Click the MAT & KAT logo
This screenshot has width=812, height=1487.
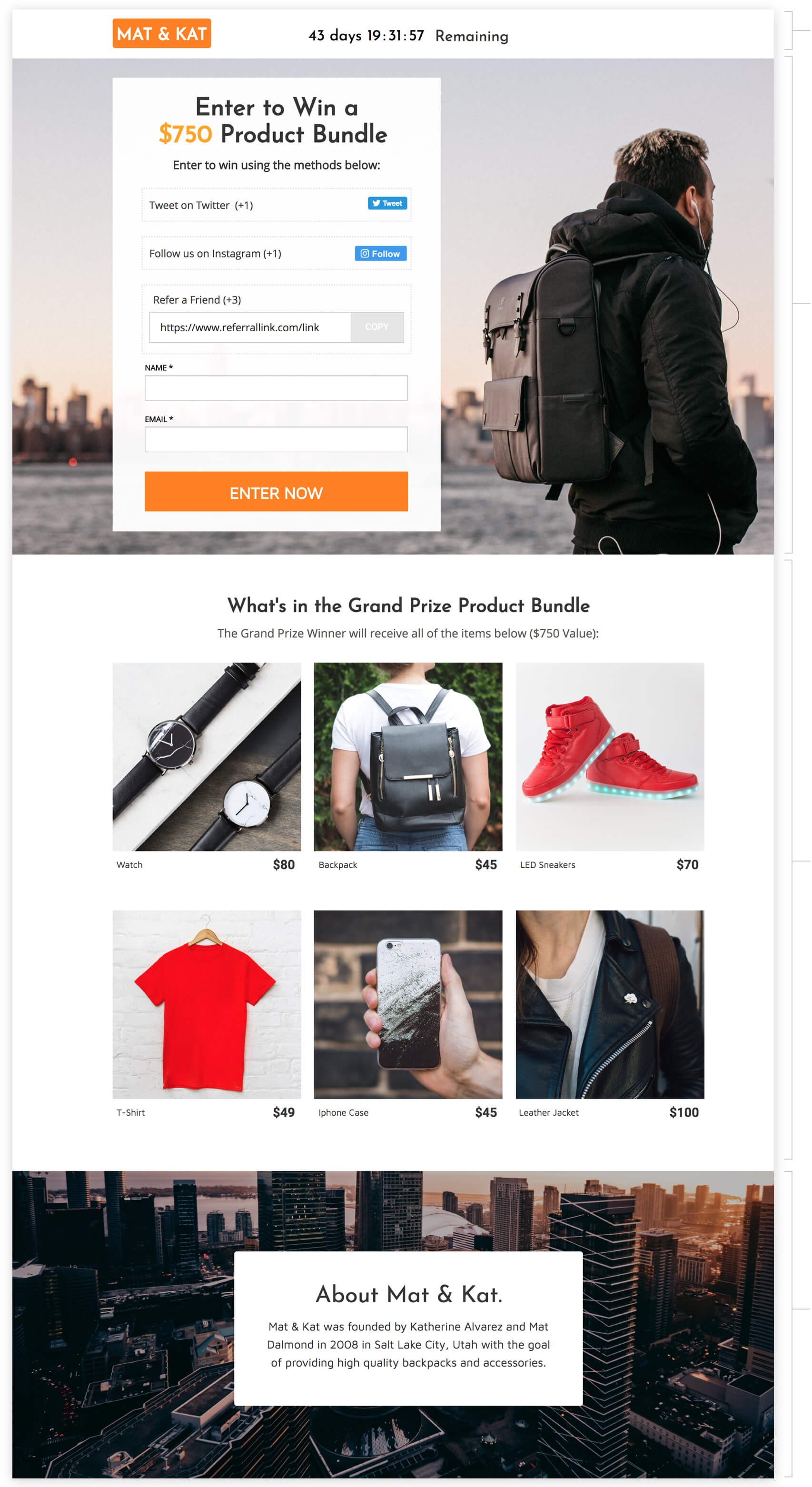(x=162, y=33)
